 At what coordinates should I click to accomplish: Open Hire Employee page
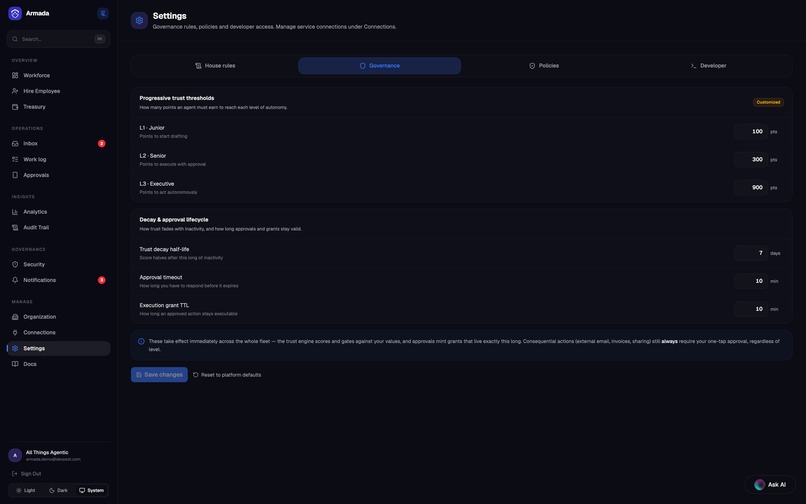pyautogui.click(x=59, y=91)
